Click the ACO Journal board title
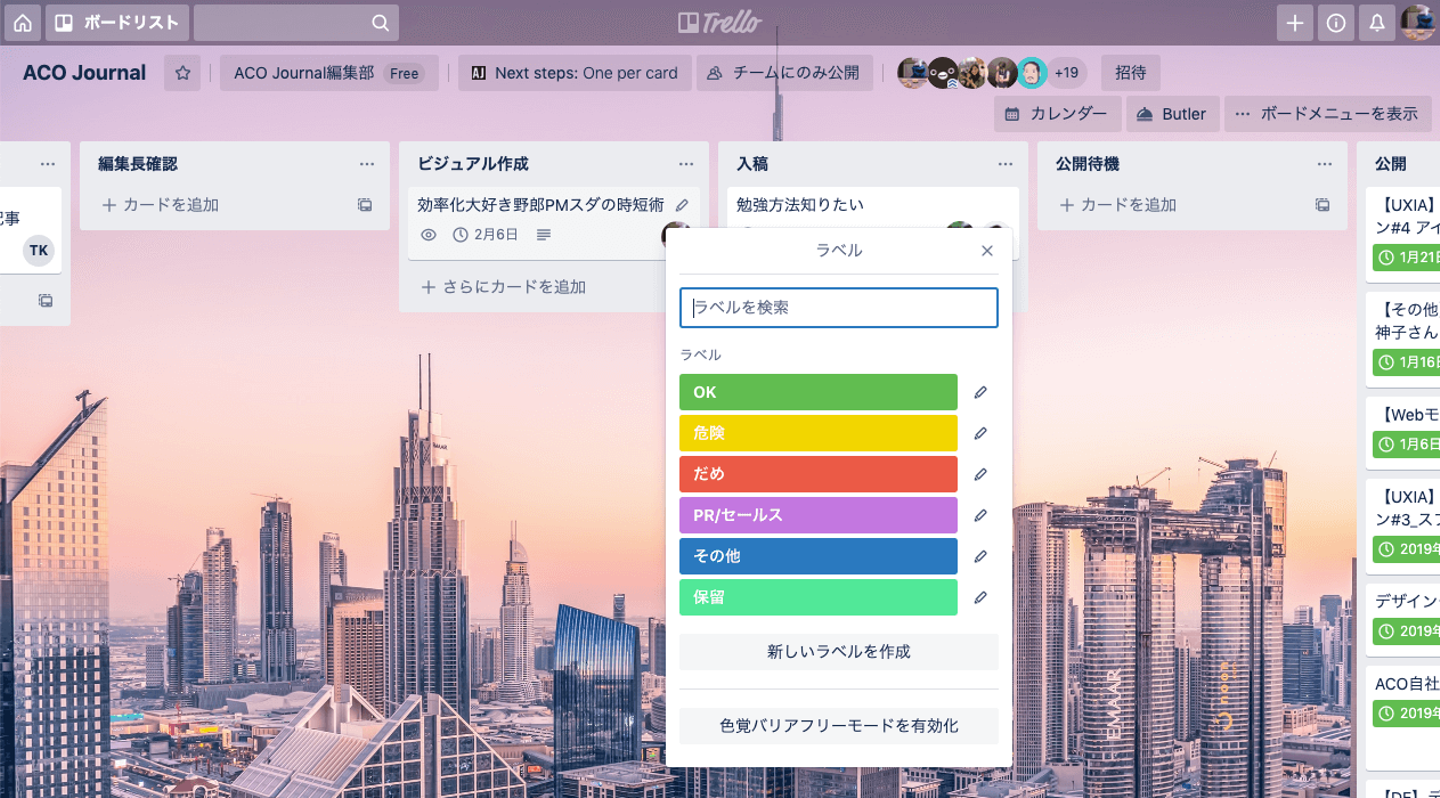Image resolution: width=1440 pixels, height=798 pixels. 84,73
